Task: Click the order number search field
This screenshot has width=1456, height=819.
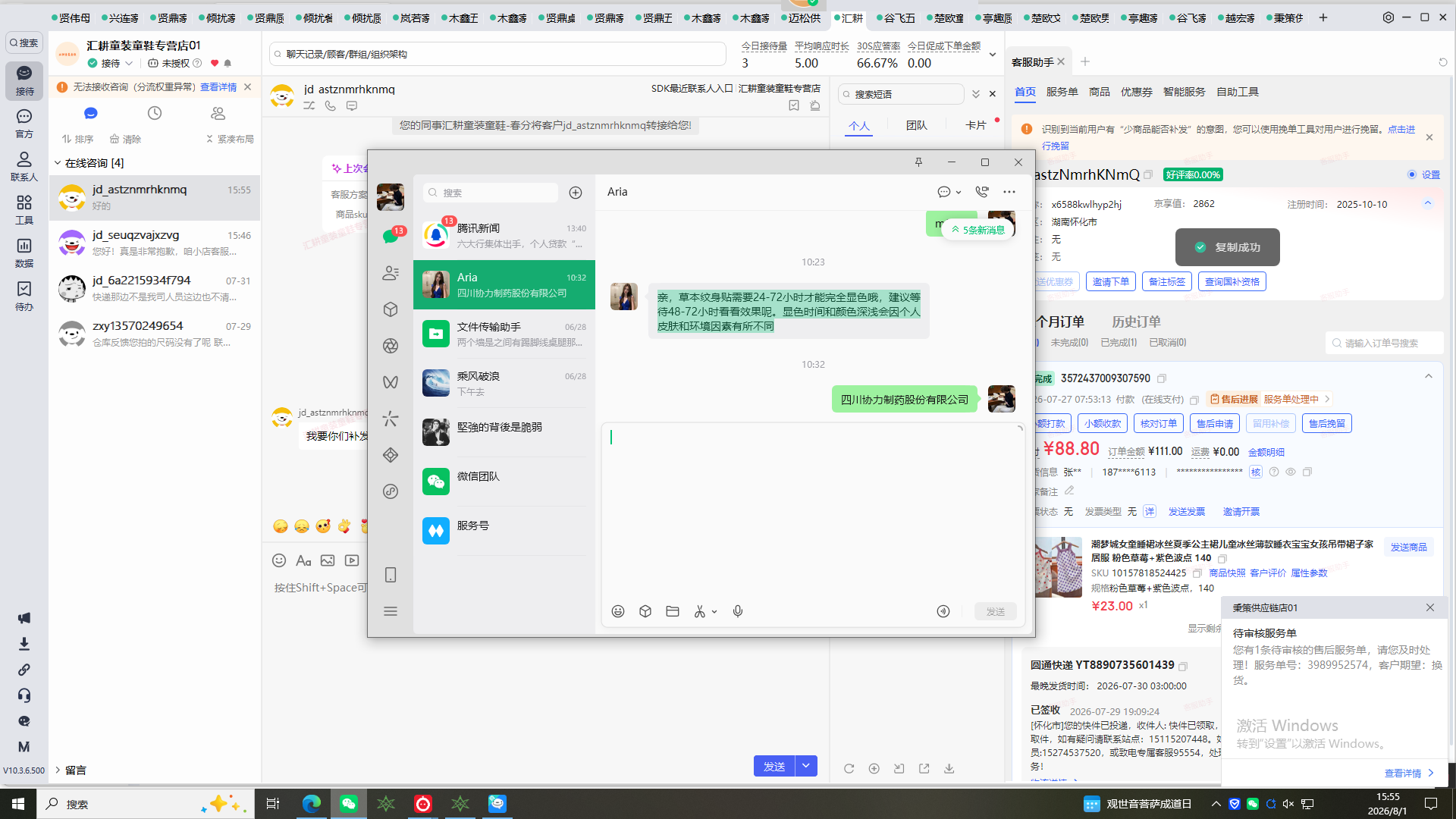Action: pos(1385,343)
